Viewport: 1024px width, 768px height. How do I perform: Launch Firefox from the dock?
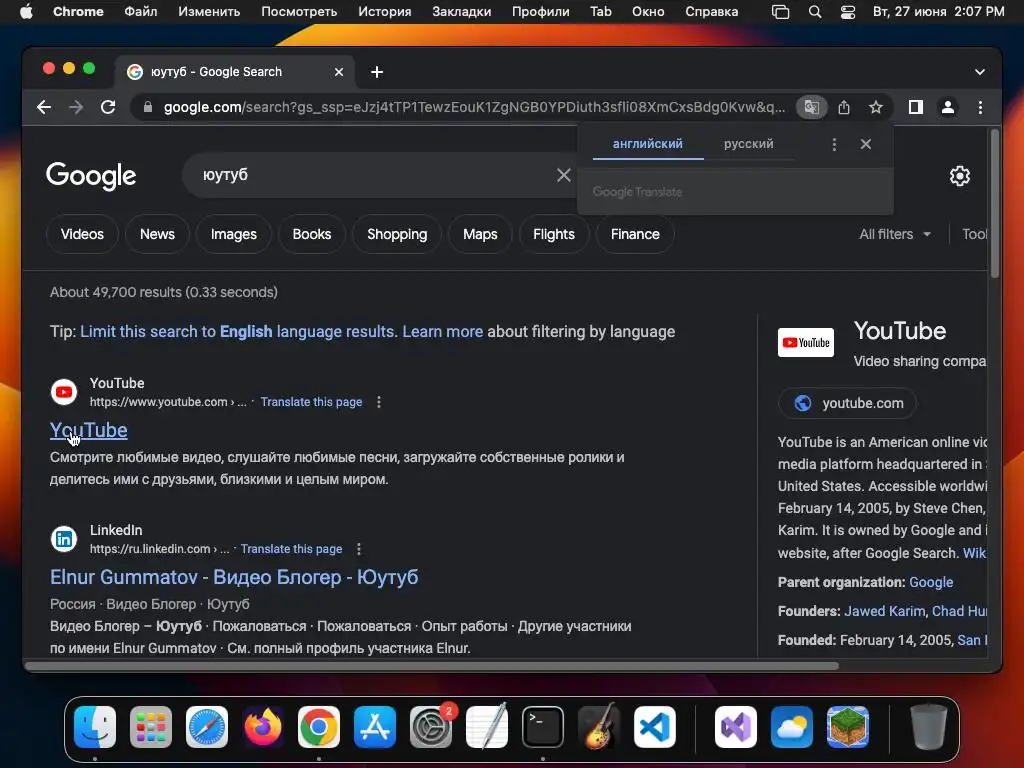click(x=263, y=727)
